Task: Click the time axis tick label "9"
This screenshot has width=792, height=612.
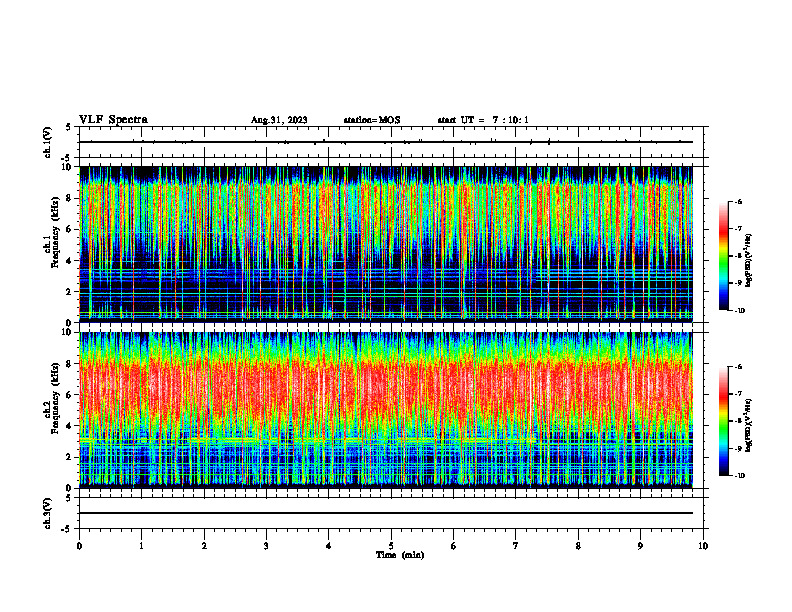Action: (x=640, y=546)
